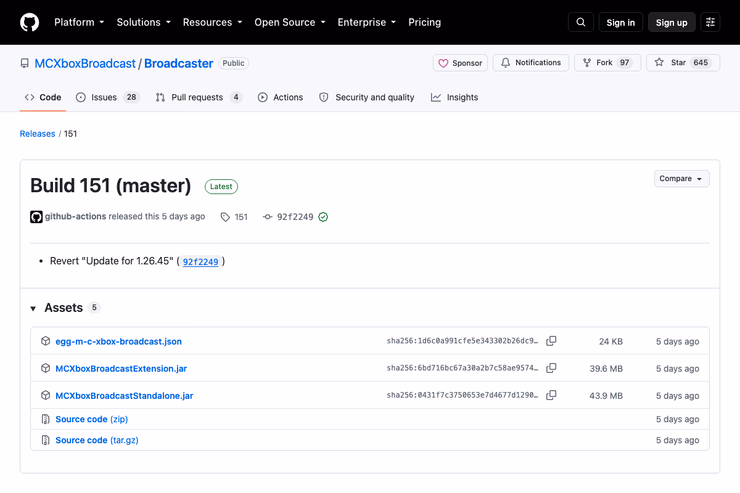Fork the repository
Image resolution: width=740 pixels, height=493 pixels.
(x=607, y=63)
